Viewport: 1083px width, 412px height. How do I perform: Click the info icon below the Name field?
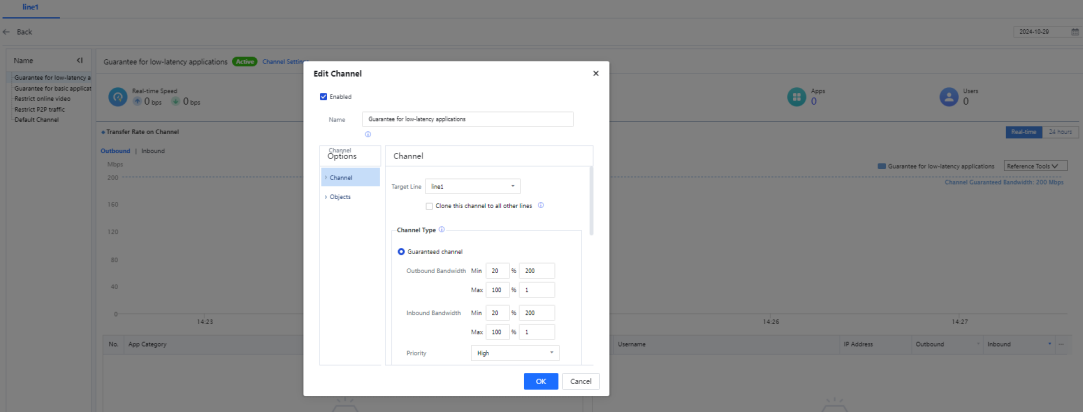[x=368, y=134]
